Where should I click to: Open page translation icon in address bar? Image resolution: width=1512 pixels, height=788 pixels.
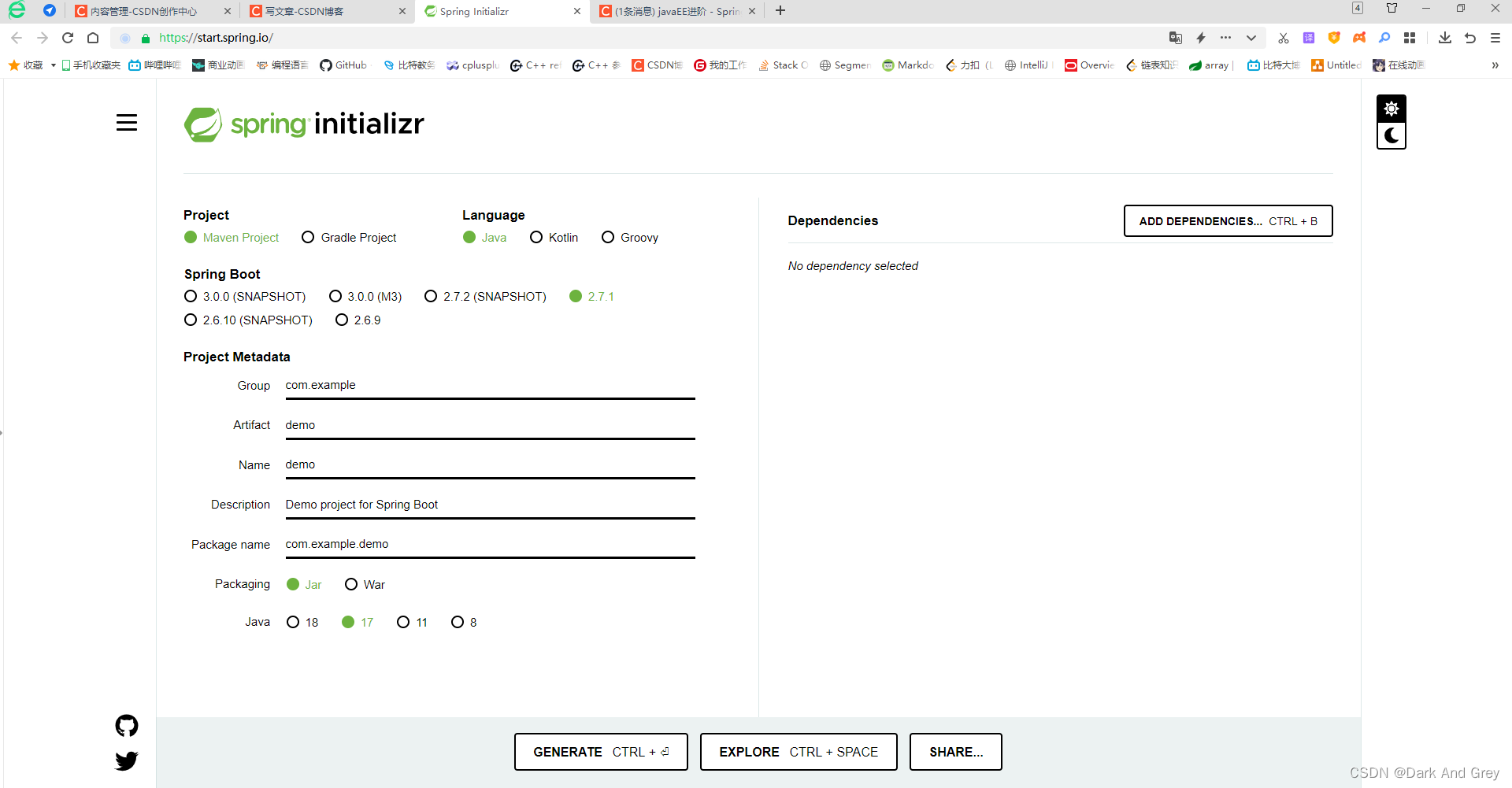tap(1176, 38)
